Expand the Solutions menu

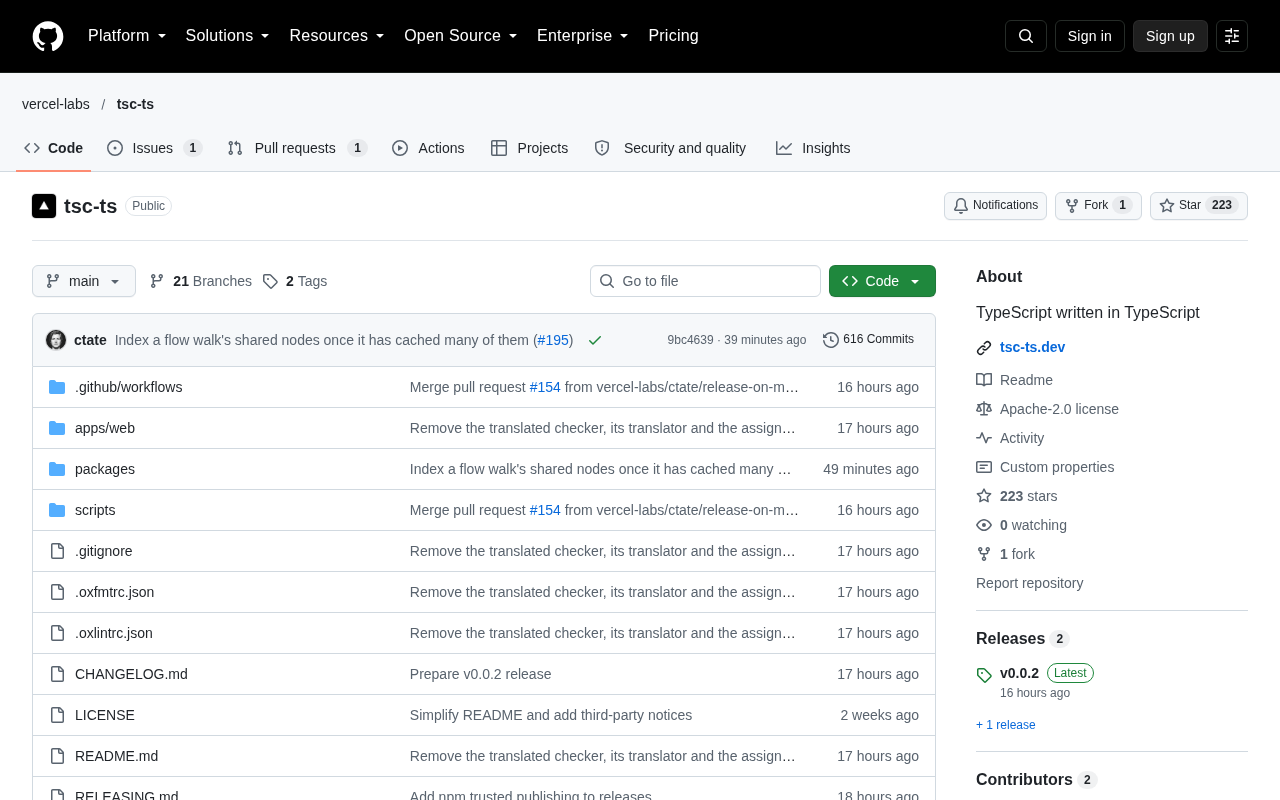click(228, 36)
